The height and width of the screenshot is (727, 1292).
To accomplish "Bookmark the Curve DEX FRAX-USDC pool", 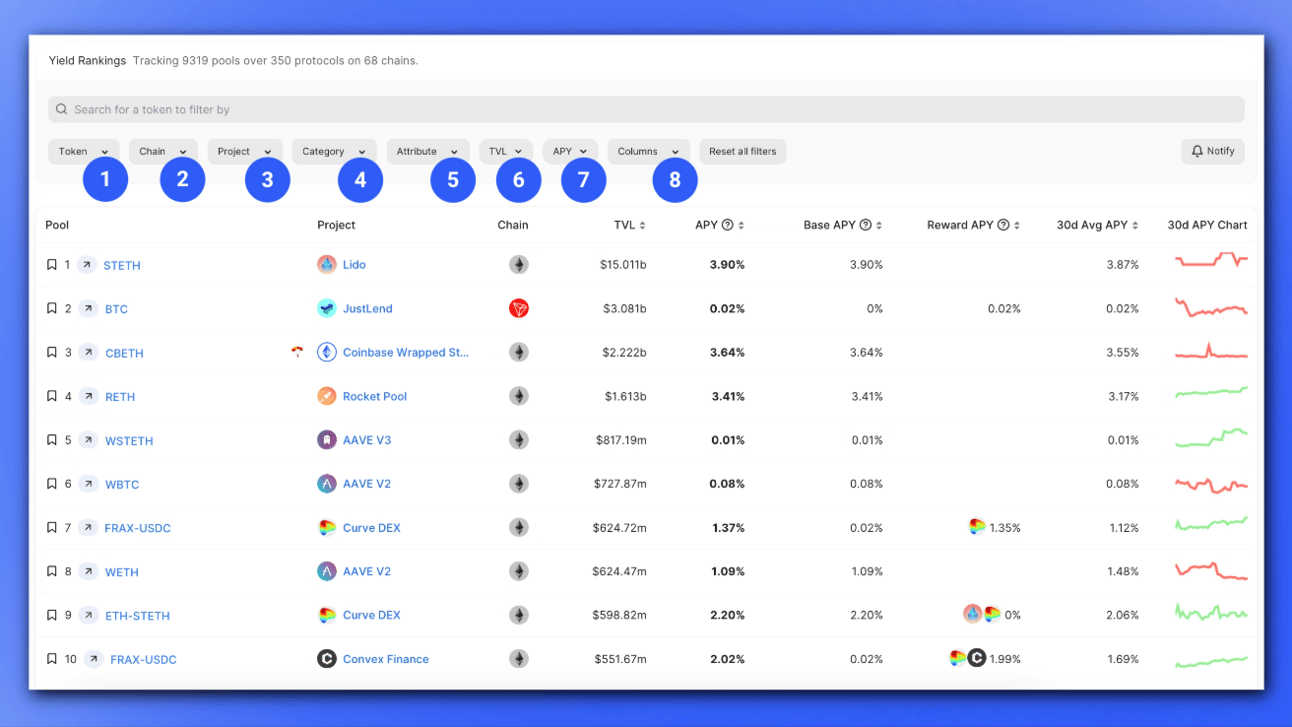I will coord(52,528).
